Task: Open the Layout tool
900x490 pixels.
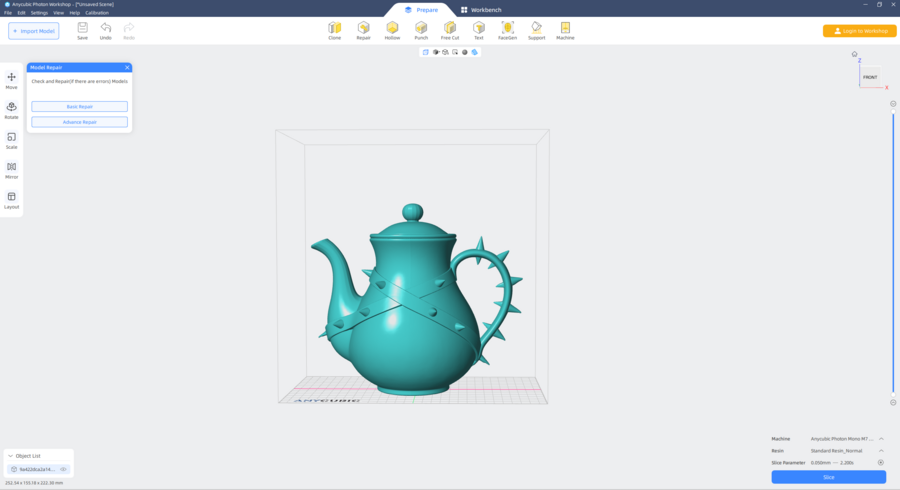Action: coord(12,200)
